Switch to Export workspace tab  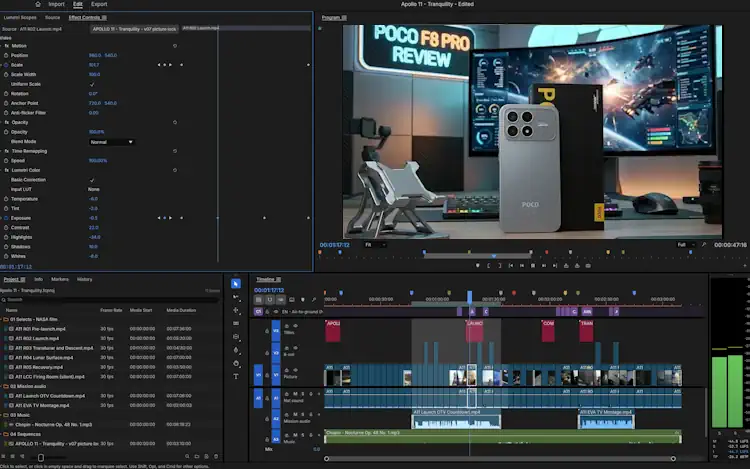point(99,4)
